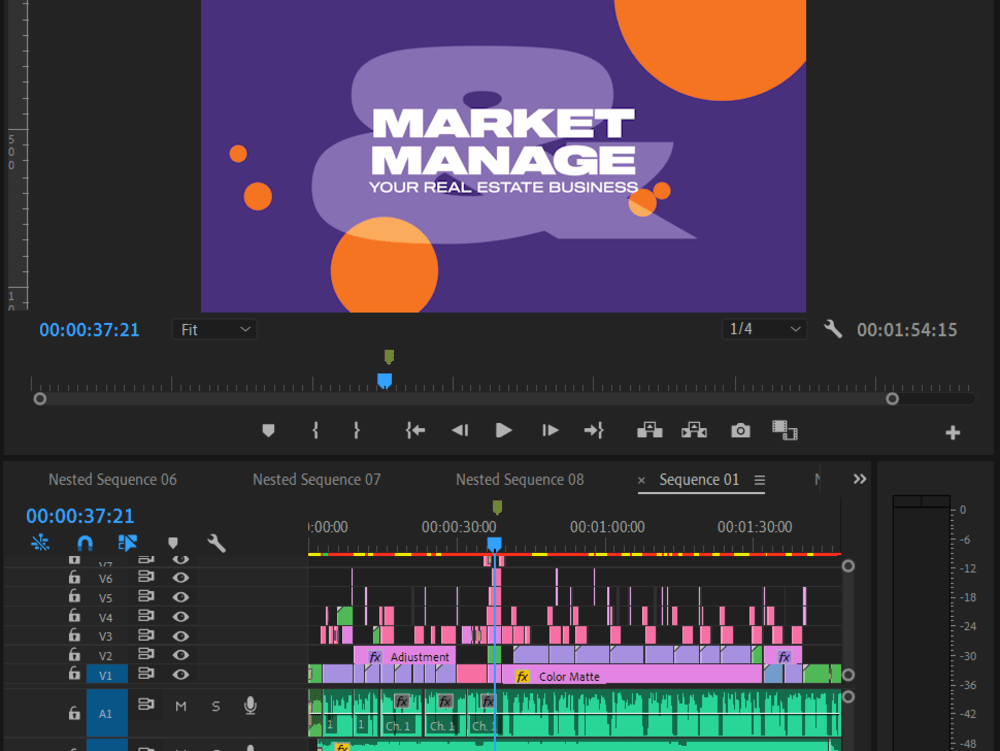The height and width of the screenshot is (751, 1000).
Task: Select the Sequence 01 tab
Action: 699,479
